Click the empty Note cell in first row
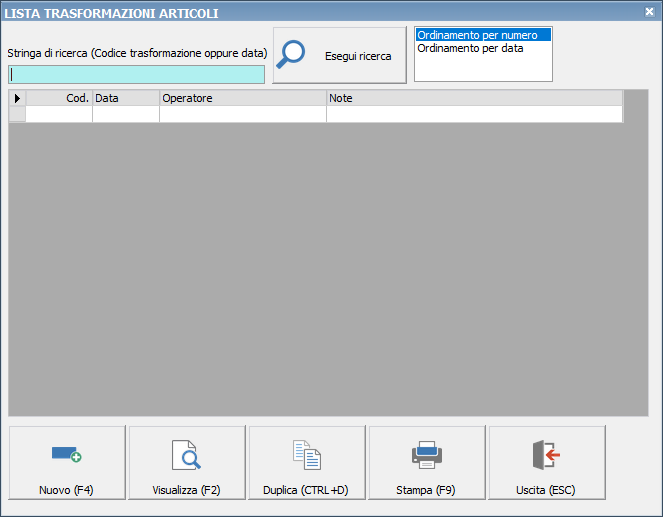Screen dimensions: 663x517 point(474,114)
